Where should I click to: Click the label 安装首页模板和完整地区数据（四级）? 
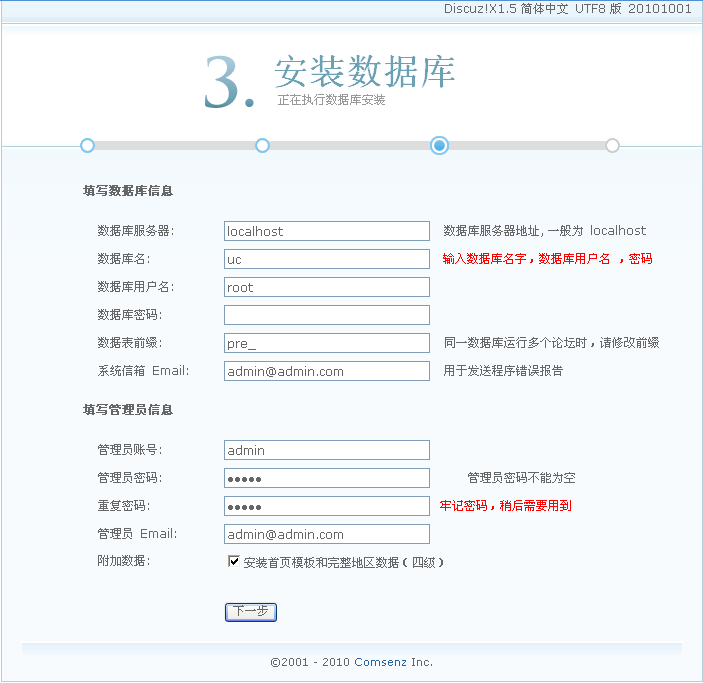point(344,562)
